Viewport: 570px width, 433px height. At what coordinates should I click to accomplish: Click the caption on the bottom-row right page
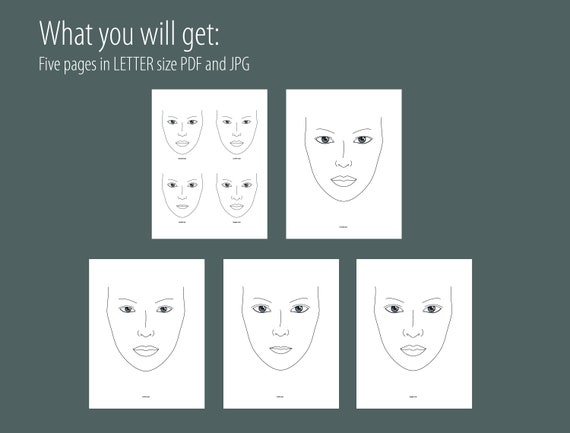click(414, 397)
